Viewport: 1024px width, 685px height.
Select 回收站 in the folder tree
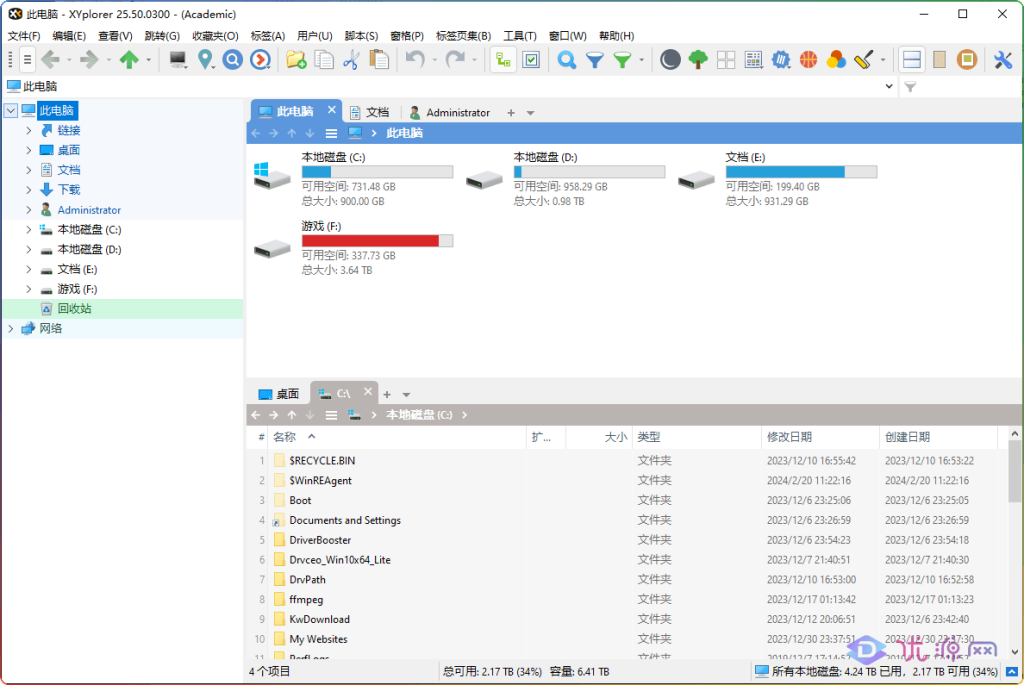(74, 309)
